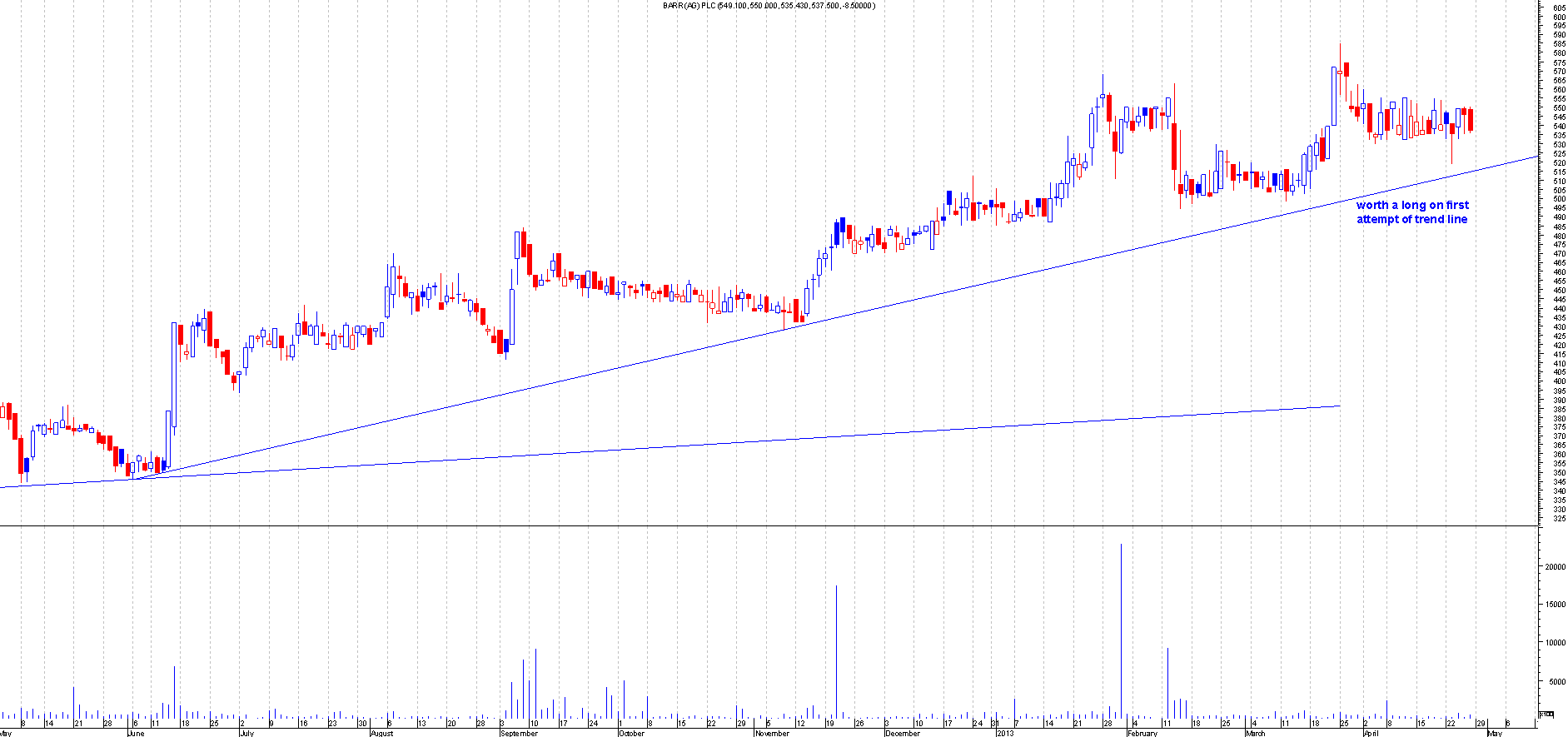Click the November month label

(771, 733)
